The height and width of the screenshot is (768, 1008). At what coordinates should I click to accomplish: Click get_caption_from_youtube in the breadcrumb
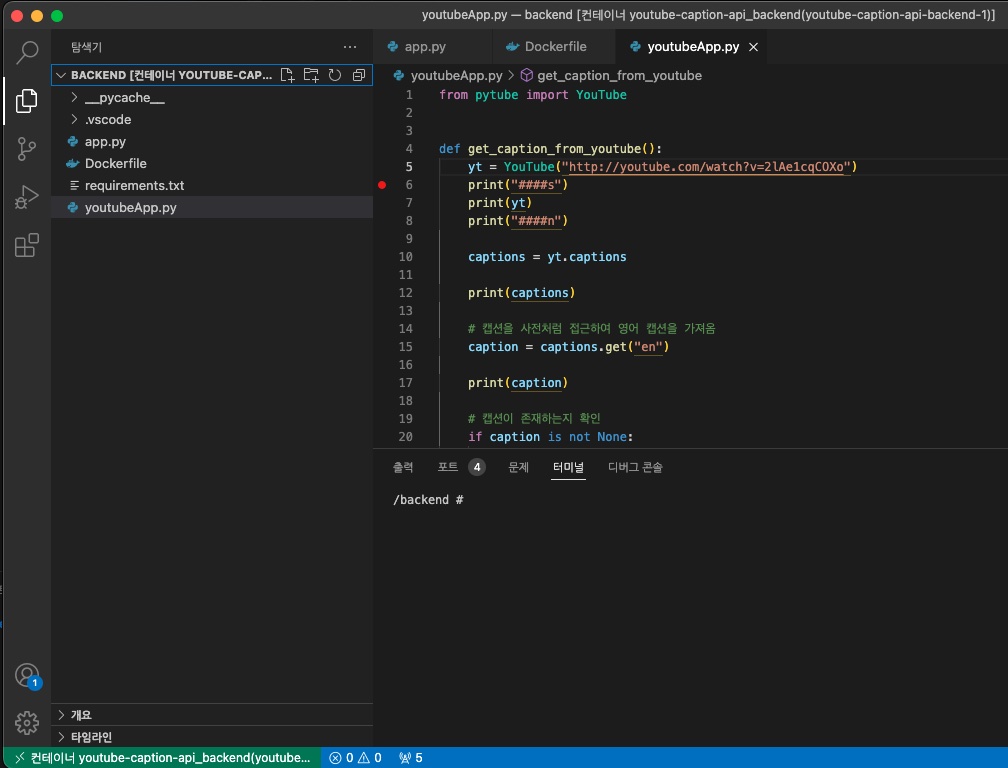(x=619, y=76)
